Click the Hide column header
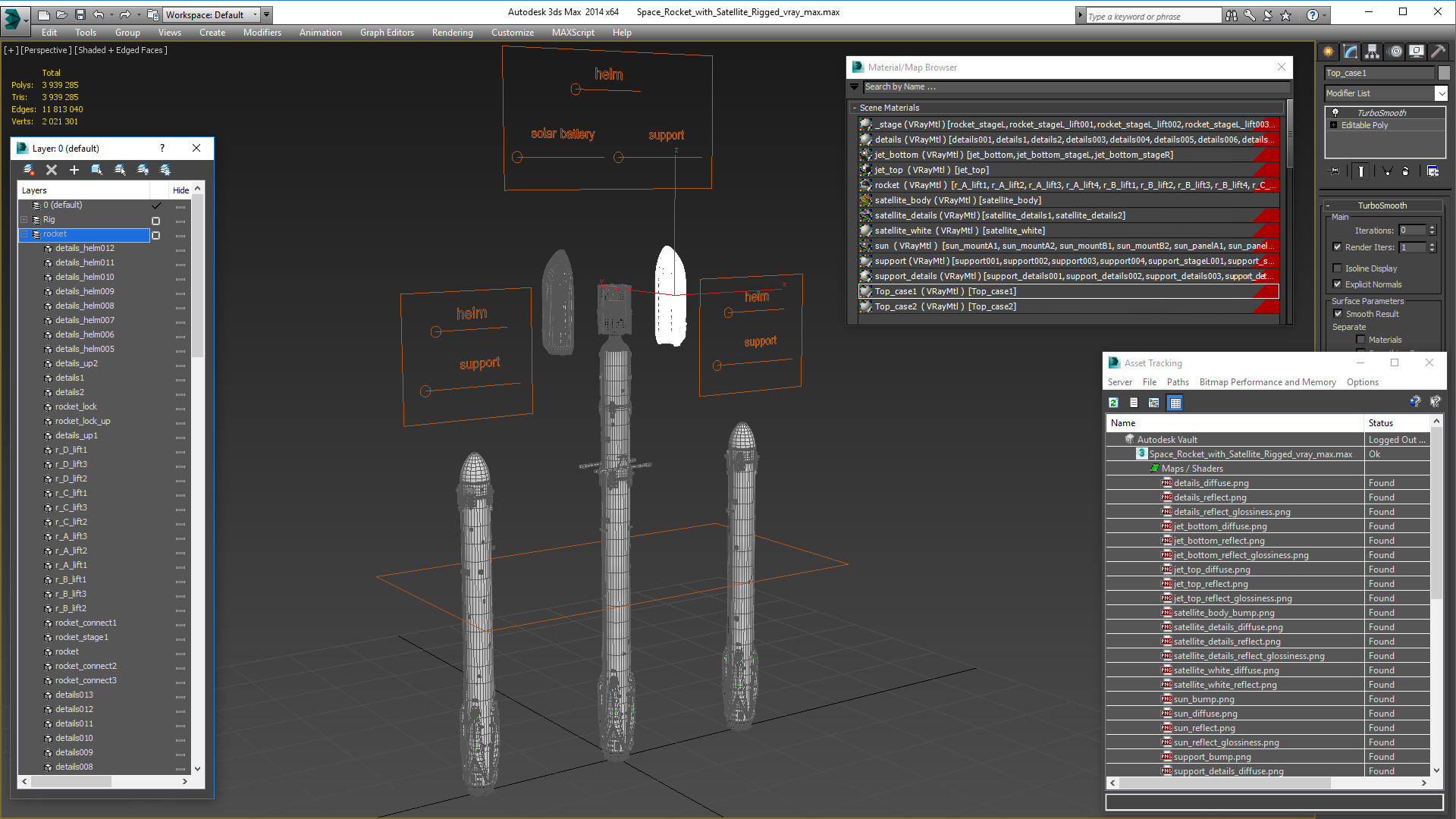This screenshot has width=1456, height=819. (180, 190)
